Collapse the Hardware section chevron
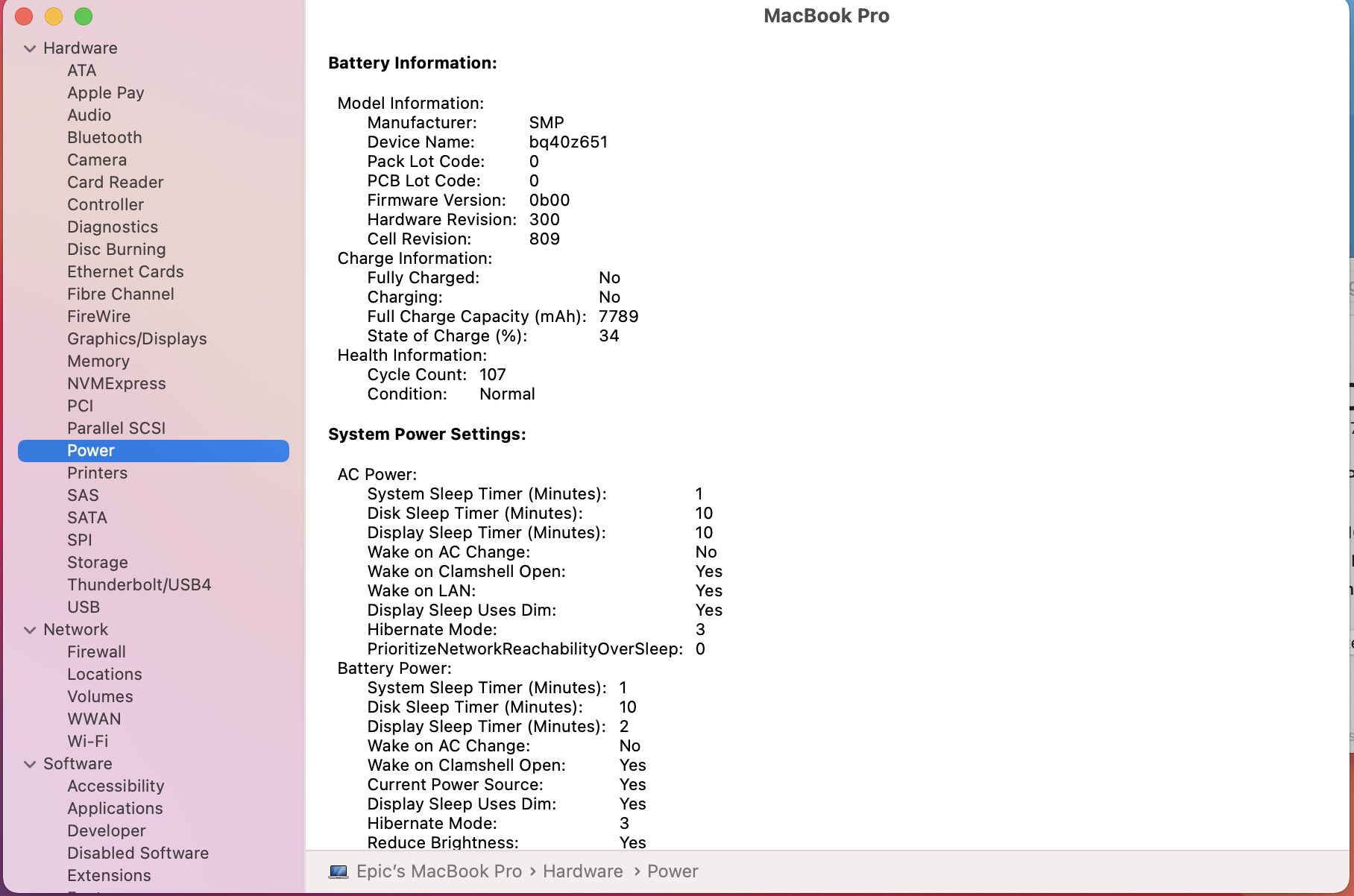1354x896 pixels. pyautogui.click(x=30, y=48)
